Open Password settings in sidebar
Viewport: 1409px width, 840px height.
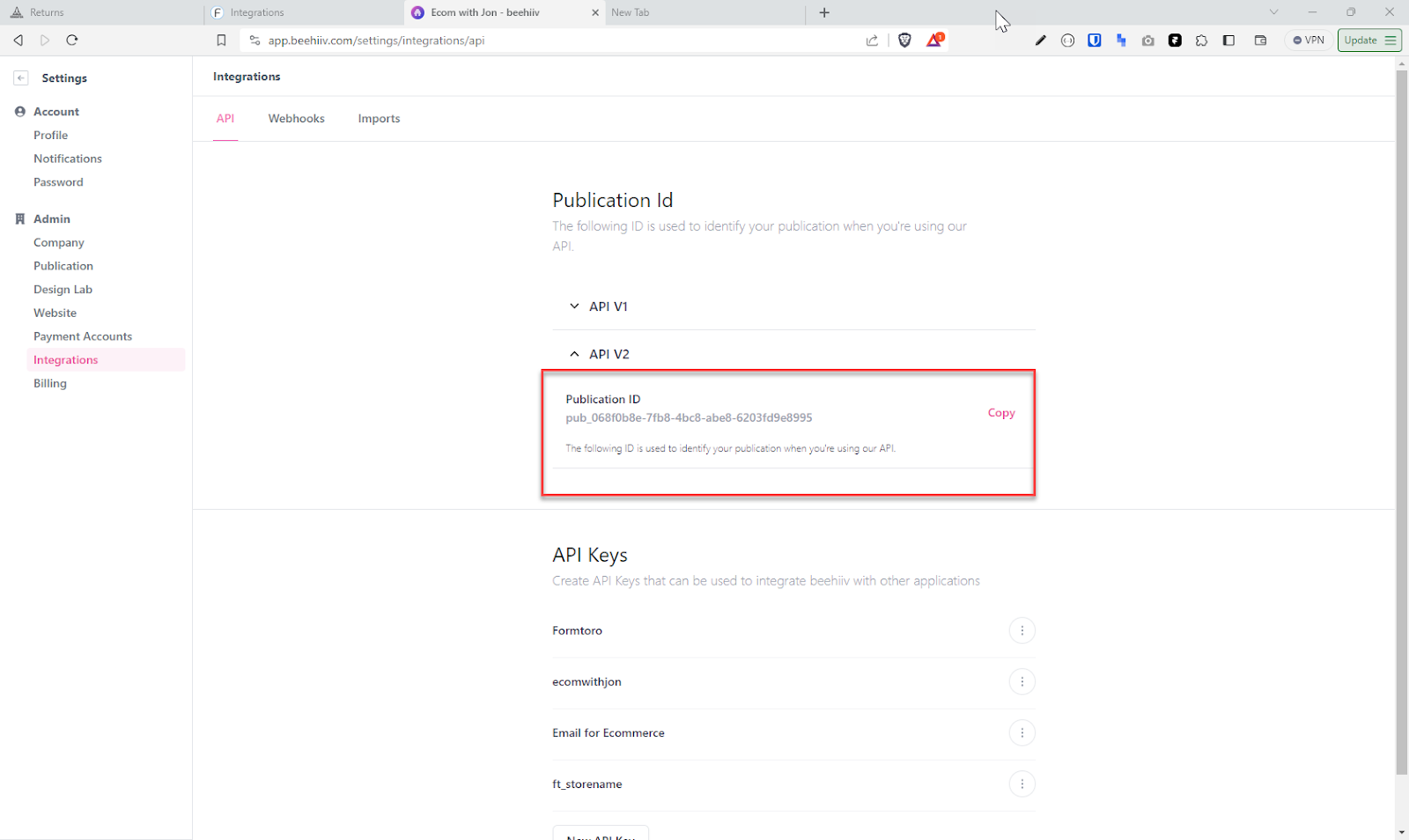tap(58, 182)
